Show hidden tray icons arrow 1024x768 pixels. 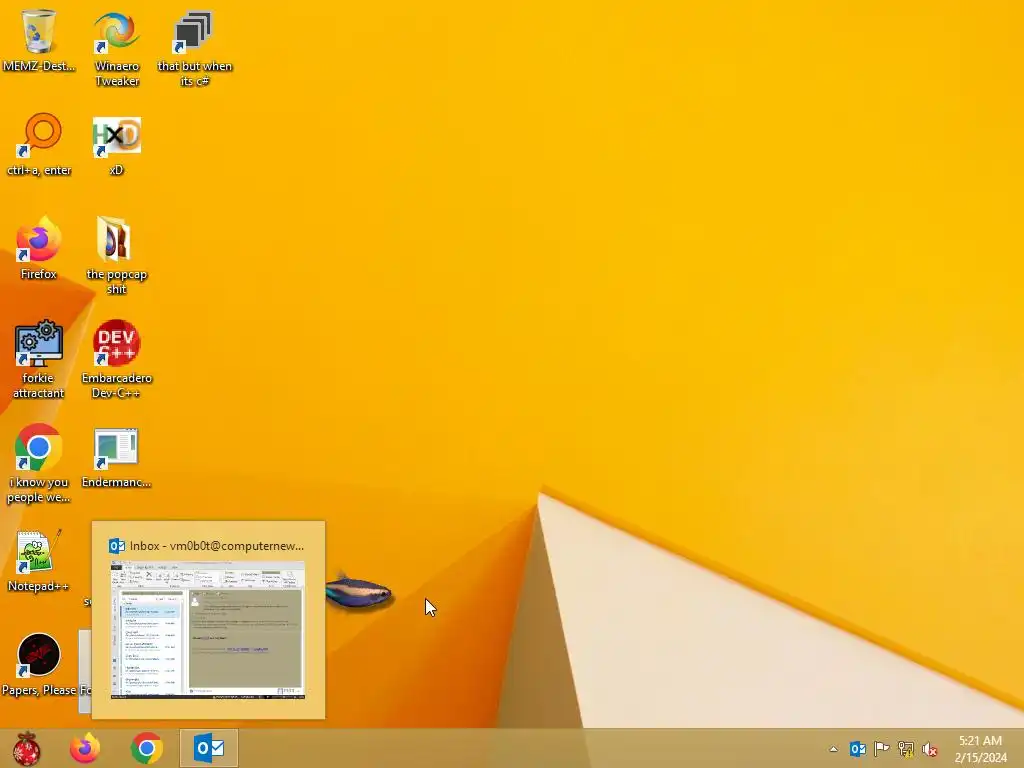coord(833,749)
